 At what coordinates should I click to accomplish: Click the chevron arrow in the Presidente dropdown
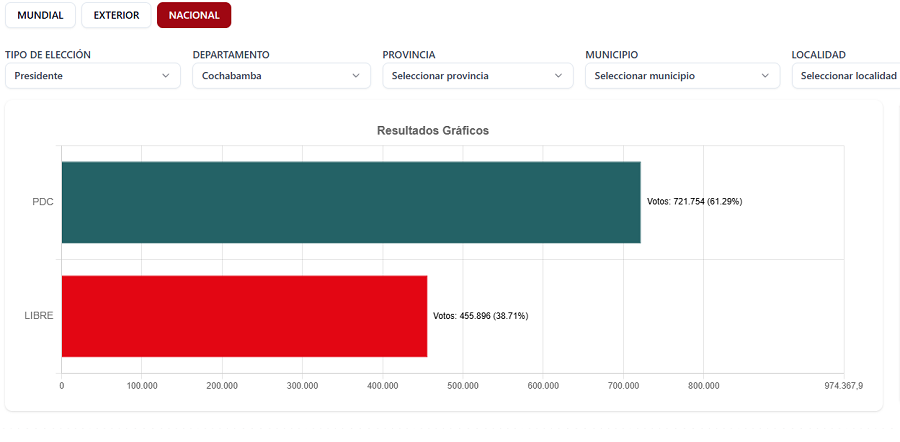coord(166,76)
